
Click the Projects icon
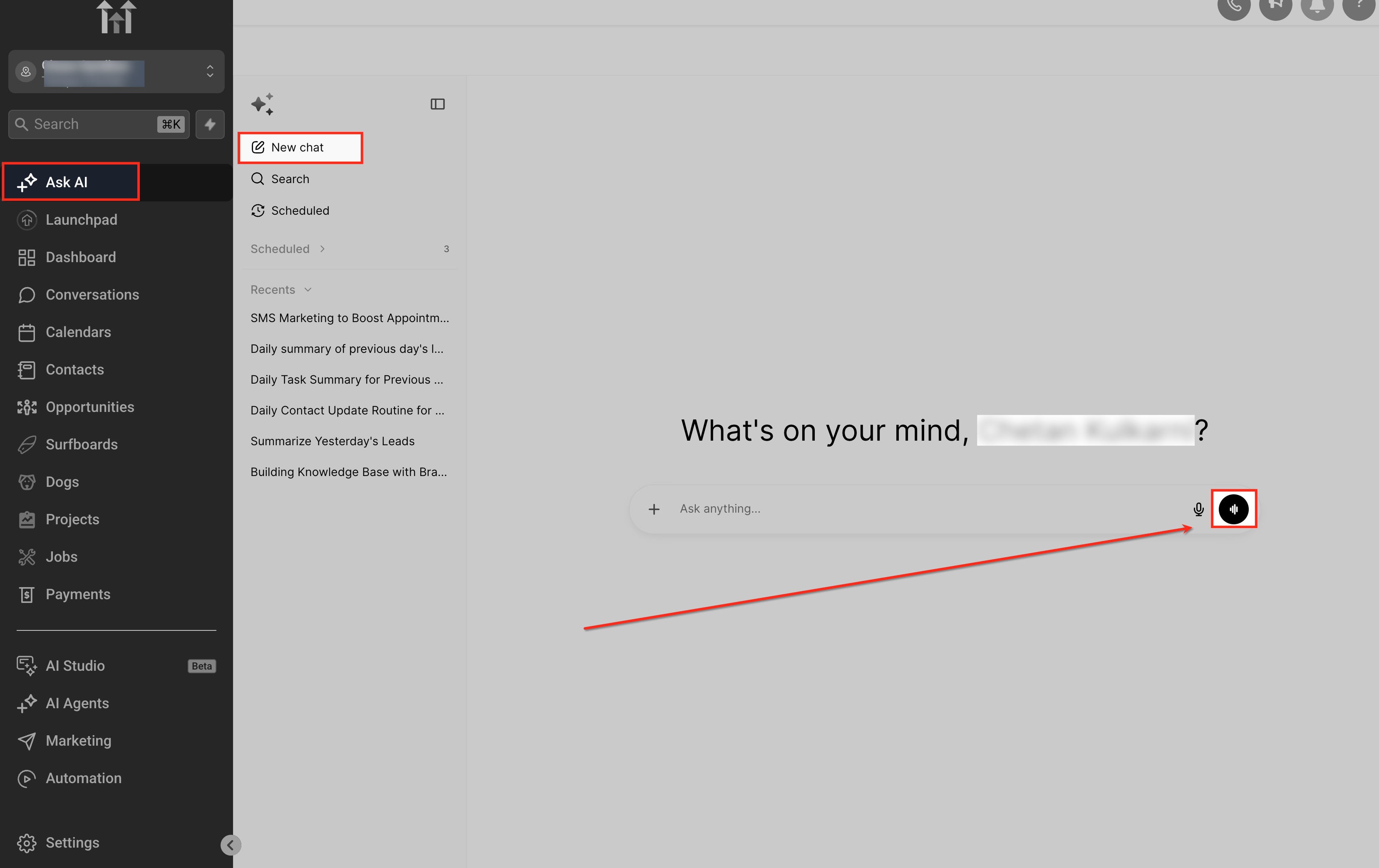point(26,519)
